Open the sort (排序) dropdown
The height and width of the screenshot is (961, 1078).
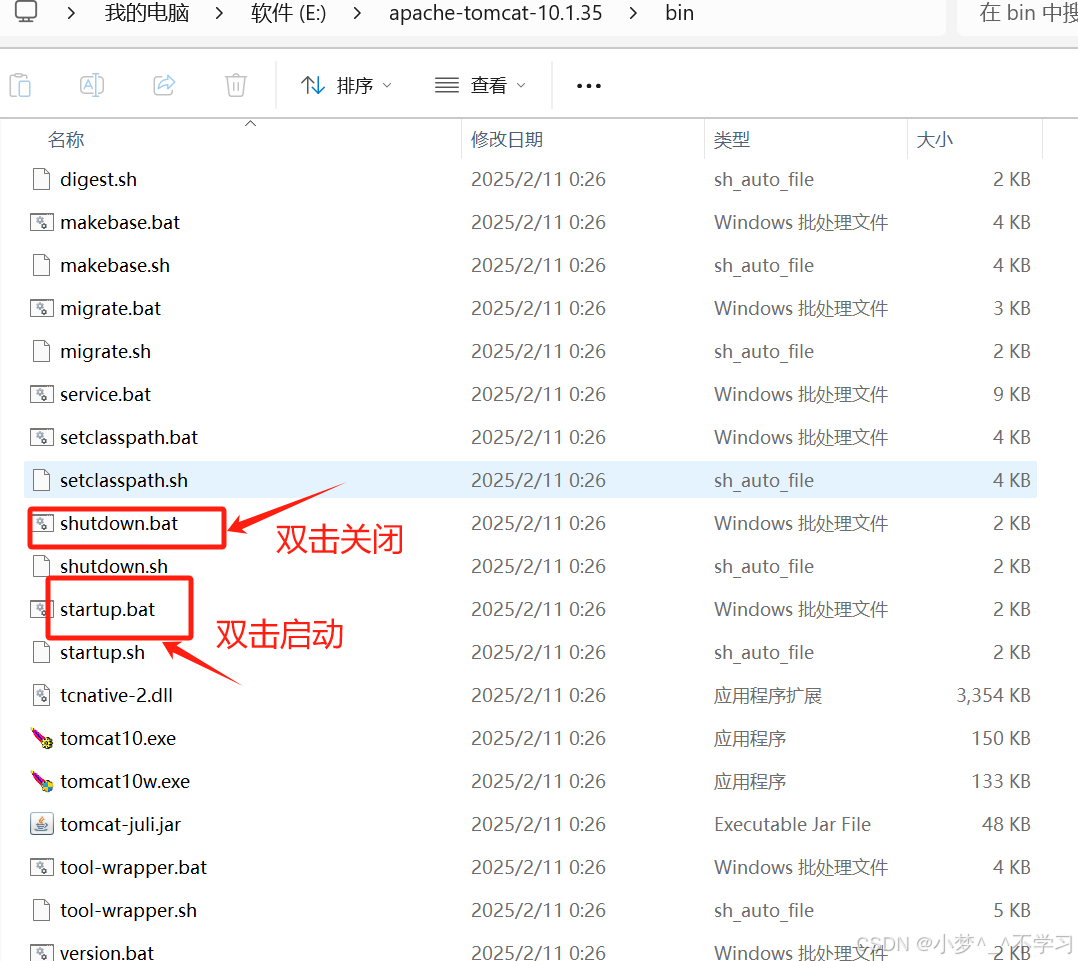pyautogui.click(x=346, y=85)
